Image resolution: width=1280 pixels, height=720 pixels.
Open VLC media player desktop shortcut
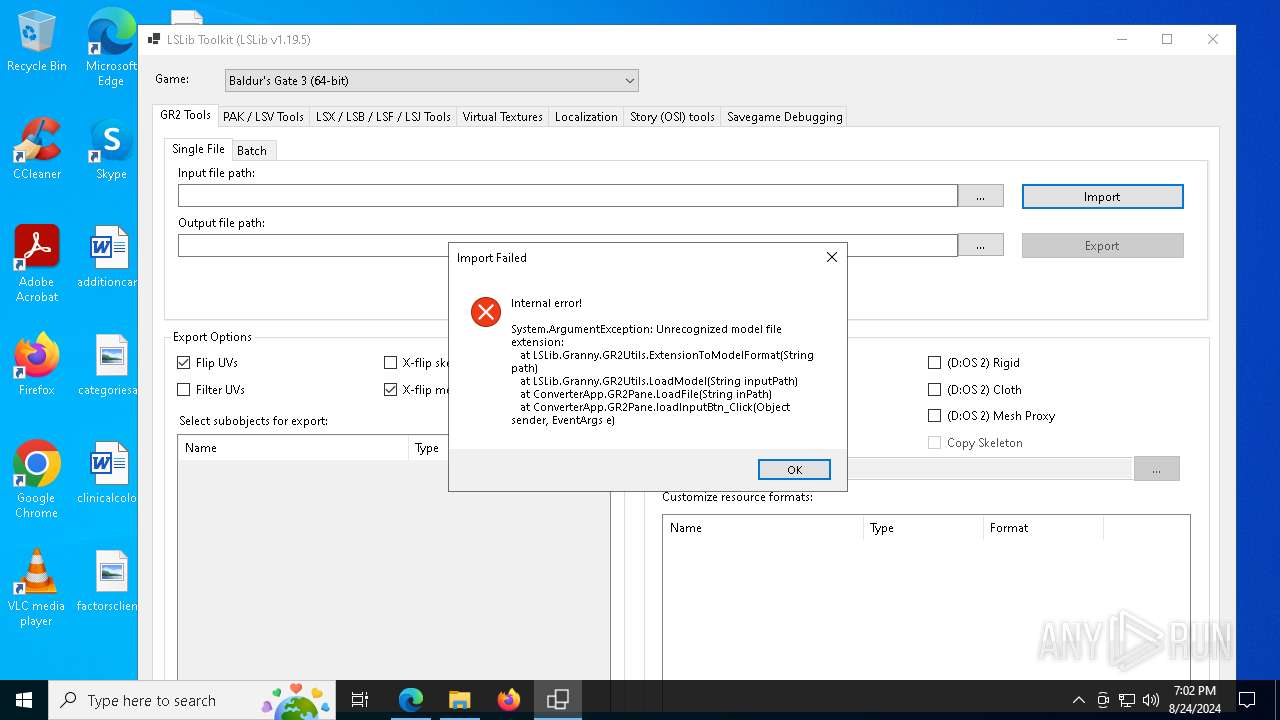point(37,588)
